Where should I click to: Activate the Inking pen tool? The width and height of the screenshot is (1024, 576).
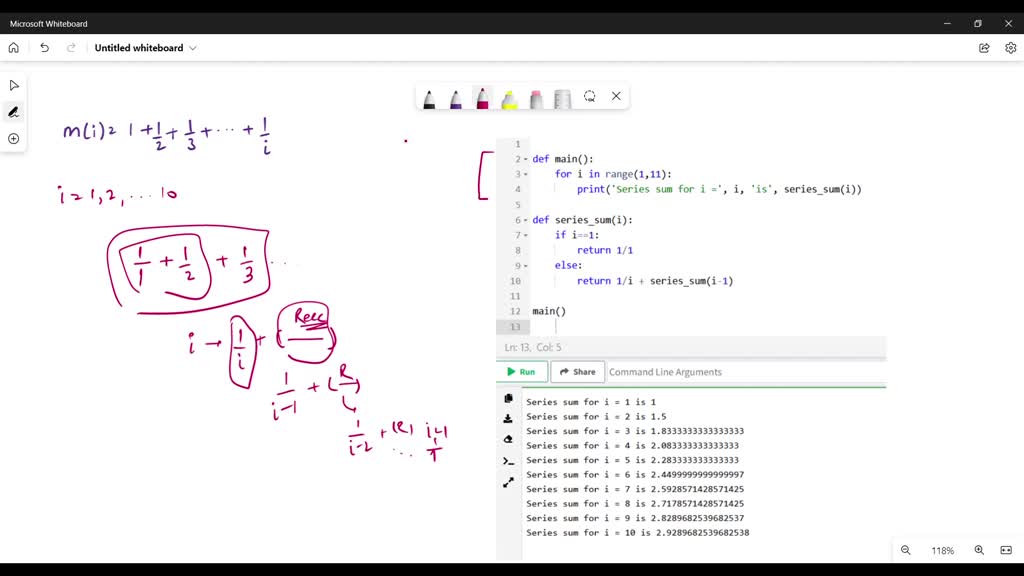click(x=14, y=112)
